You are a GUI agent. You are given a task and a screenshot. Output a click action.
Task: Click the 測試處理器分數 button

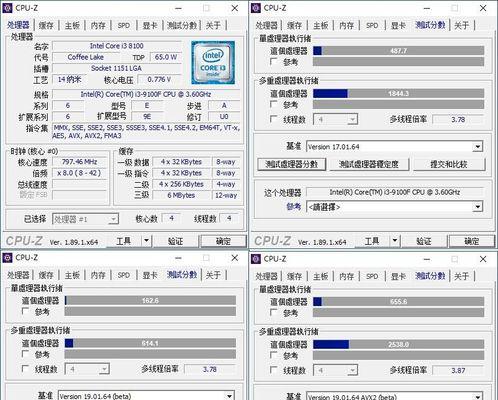point(292,164)
